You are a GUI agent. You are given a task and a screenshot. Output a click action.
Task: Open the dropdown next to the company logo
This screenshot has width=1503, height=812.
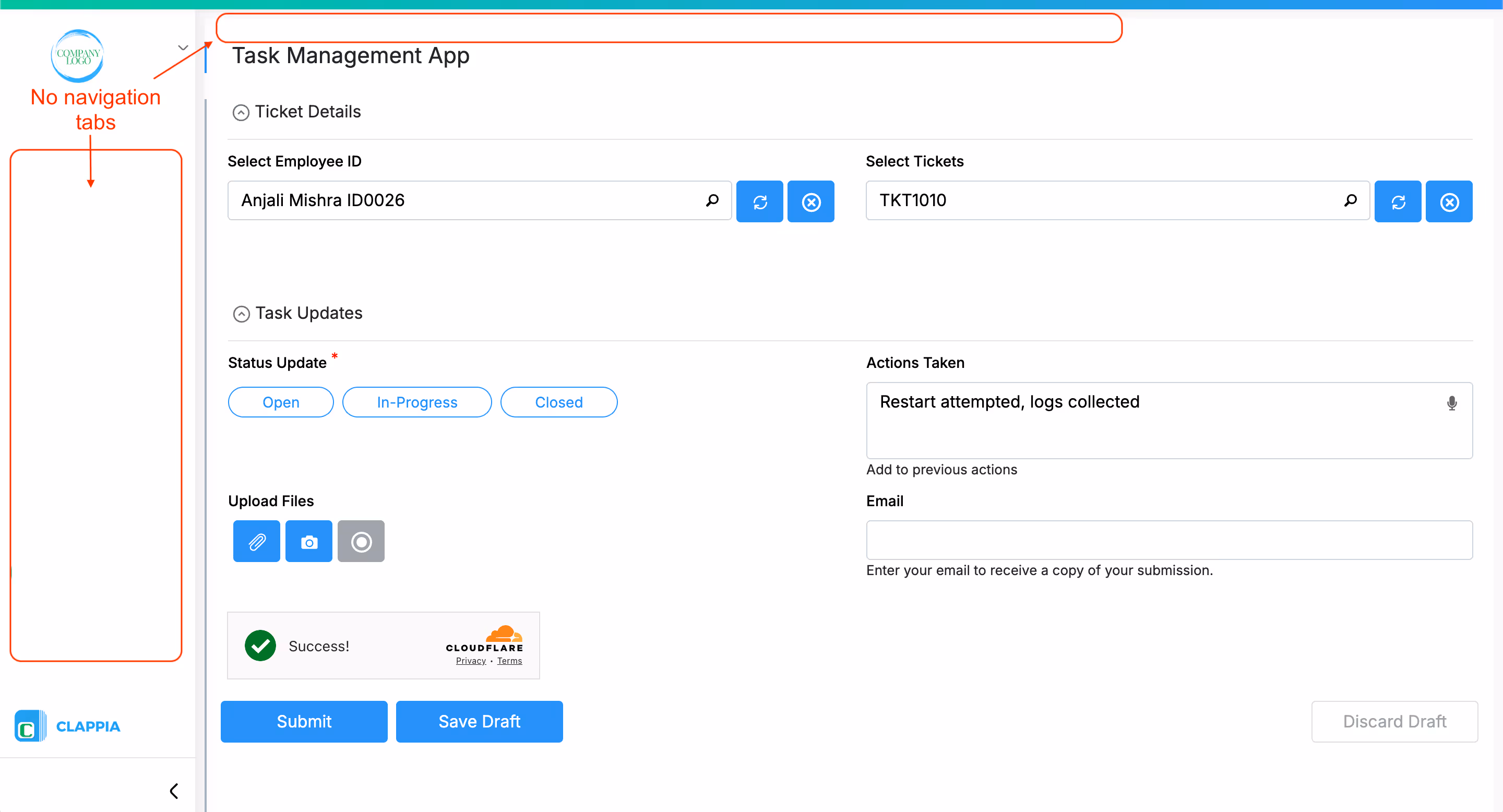point(183,47)
